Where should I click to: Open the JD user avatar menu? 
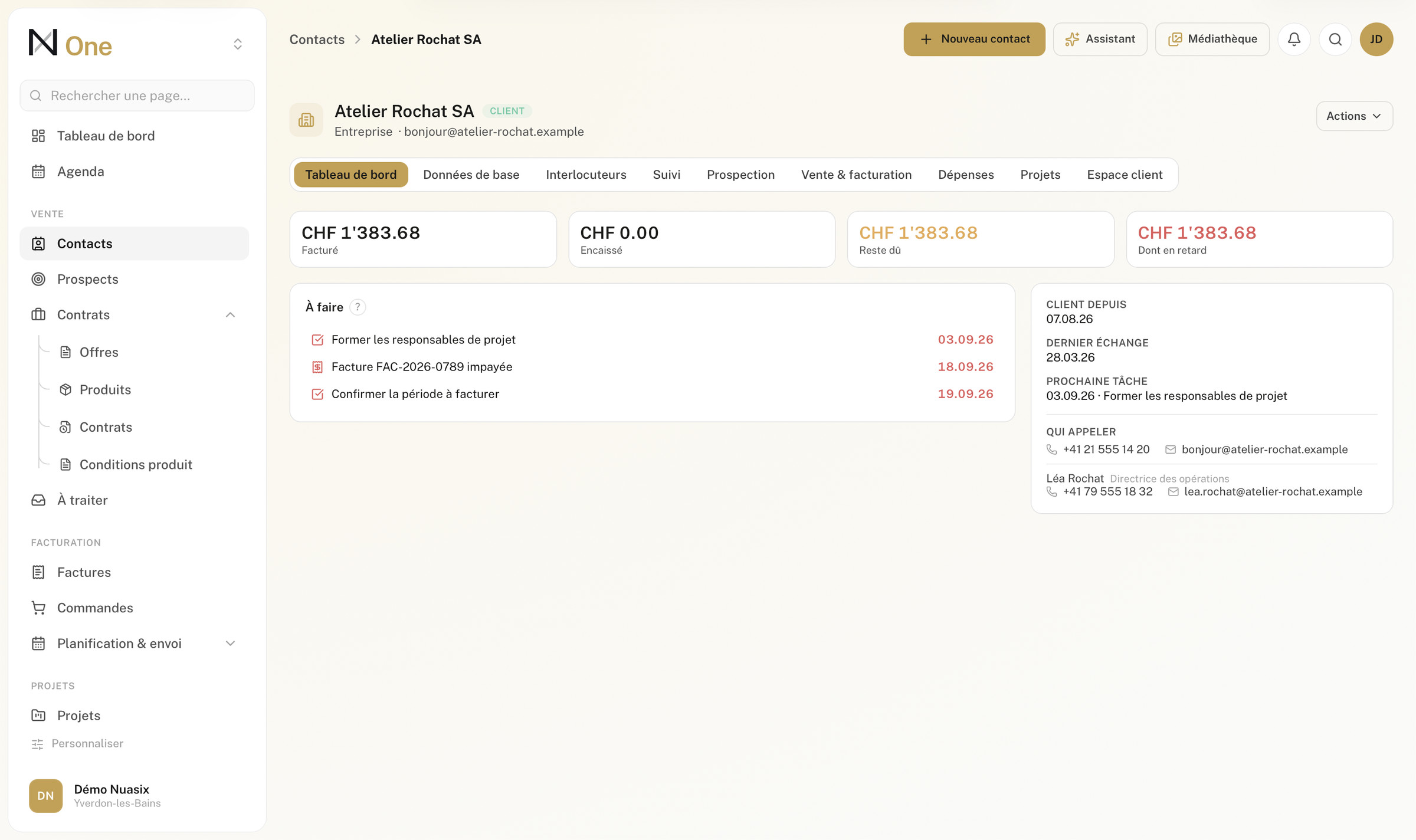coord(1376,39)
